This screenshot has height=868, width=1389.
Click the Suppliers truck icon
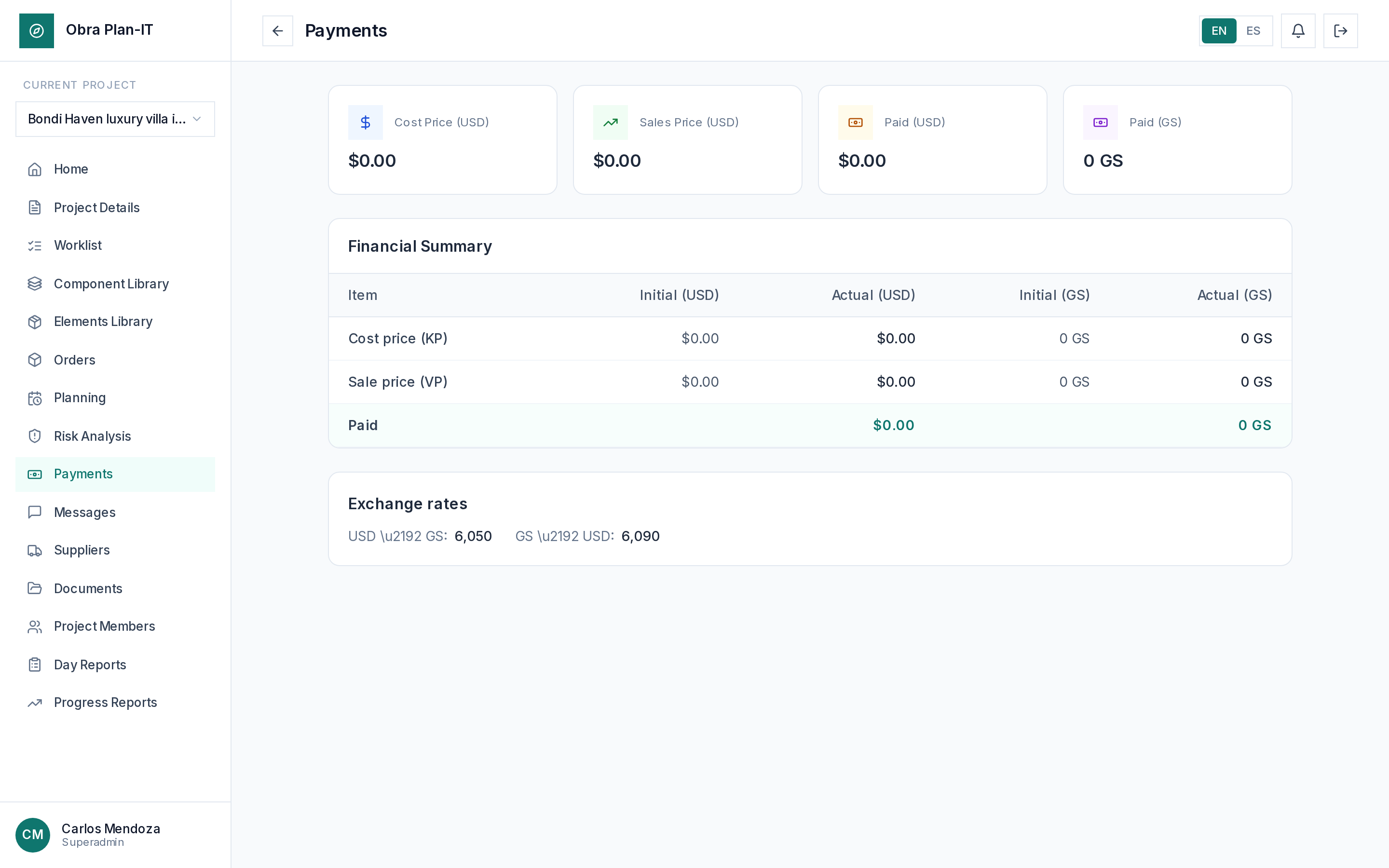point(35,551)
